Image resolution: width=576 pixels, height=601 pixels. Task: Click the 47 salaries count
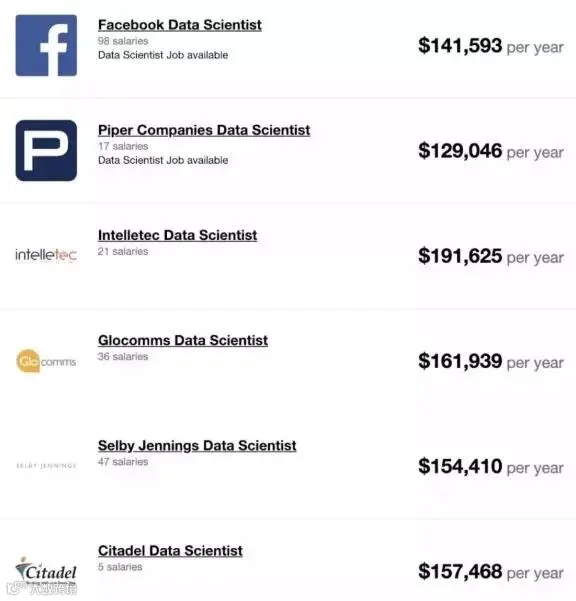point(123,461)
